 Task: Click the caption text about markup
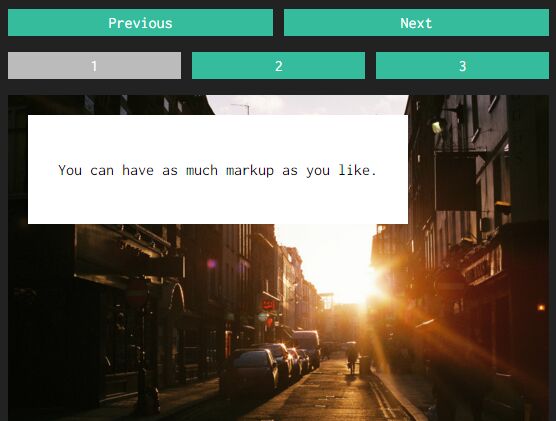(217, 170)
